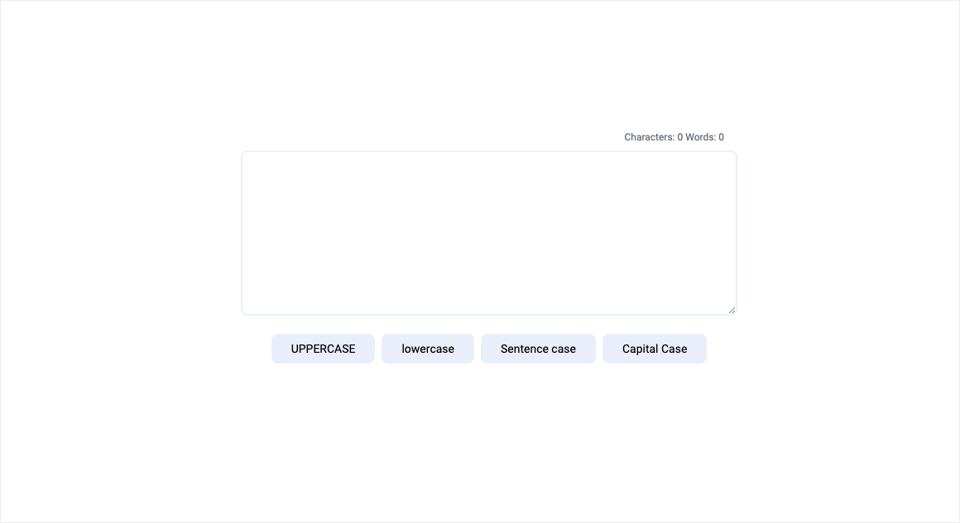
Task: Apply Sentence case to the text
Action: click(x=538, y=348)
